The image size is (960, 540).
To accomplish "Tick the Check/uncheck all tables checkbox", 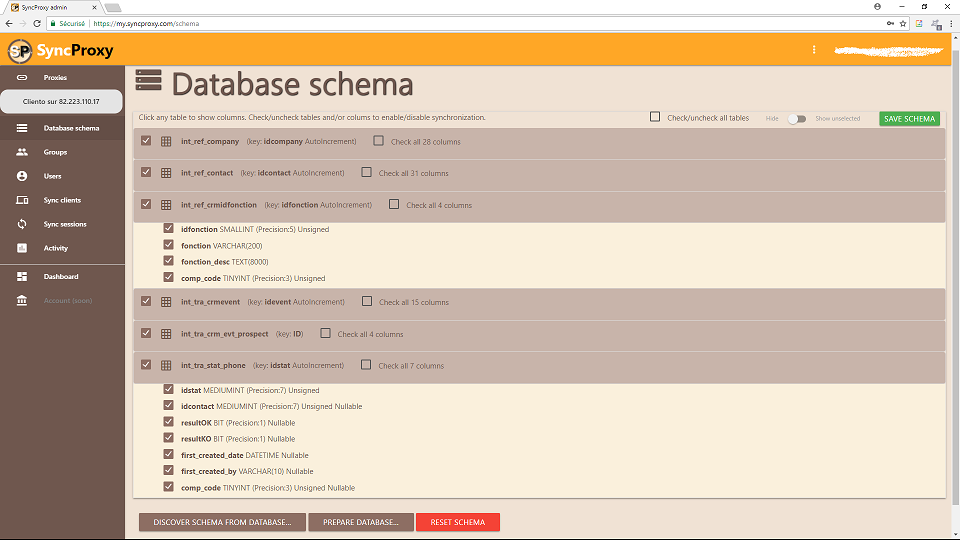I will 655,116.
